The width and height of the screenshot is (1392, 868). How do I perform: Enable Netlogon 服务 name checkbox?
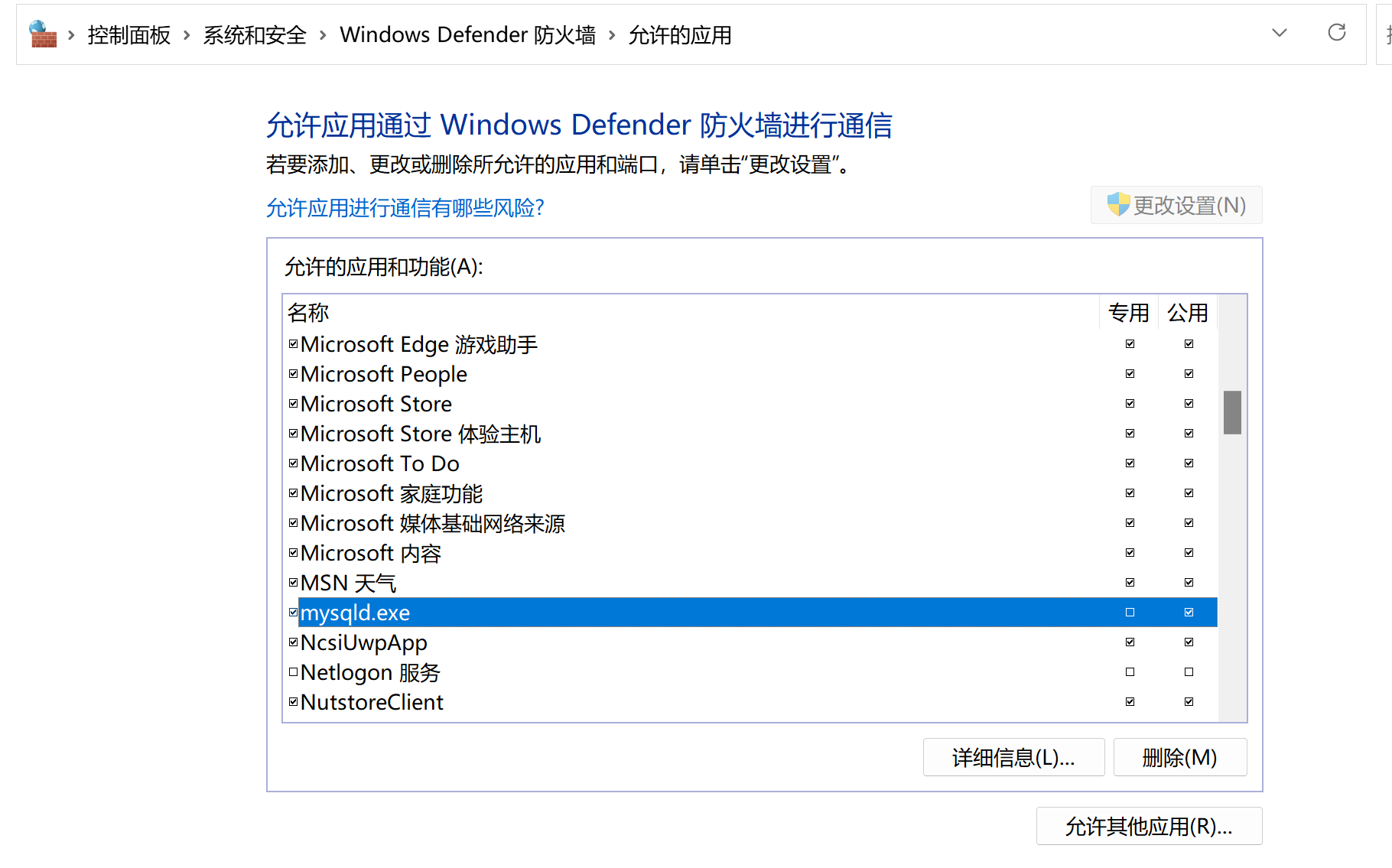[x=293, y=672]
